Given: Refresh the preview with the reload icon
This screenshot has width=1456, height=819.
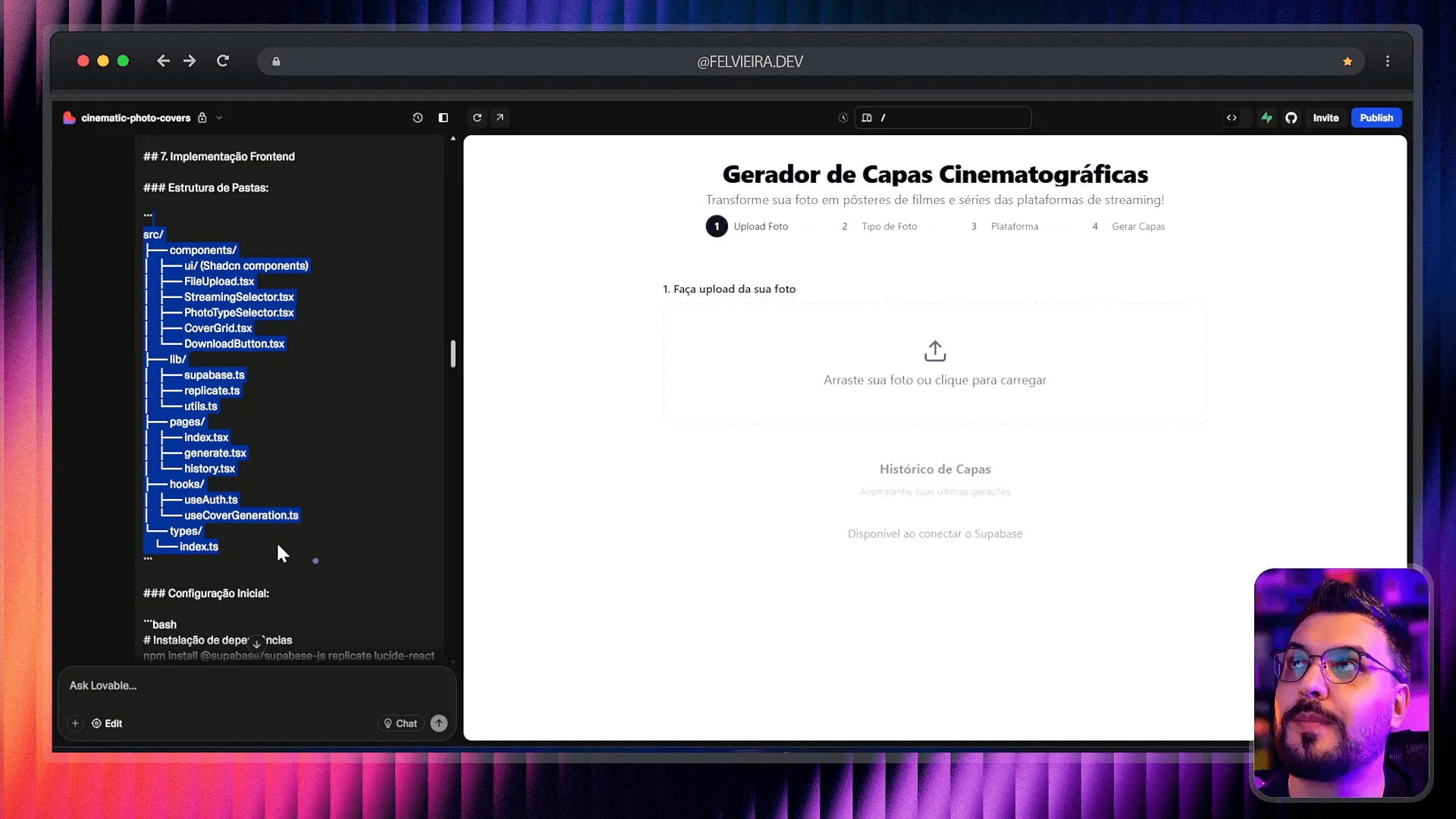Looking at the screenshot, I should 477,118.
